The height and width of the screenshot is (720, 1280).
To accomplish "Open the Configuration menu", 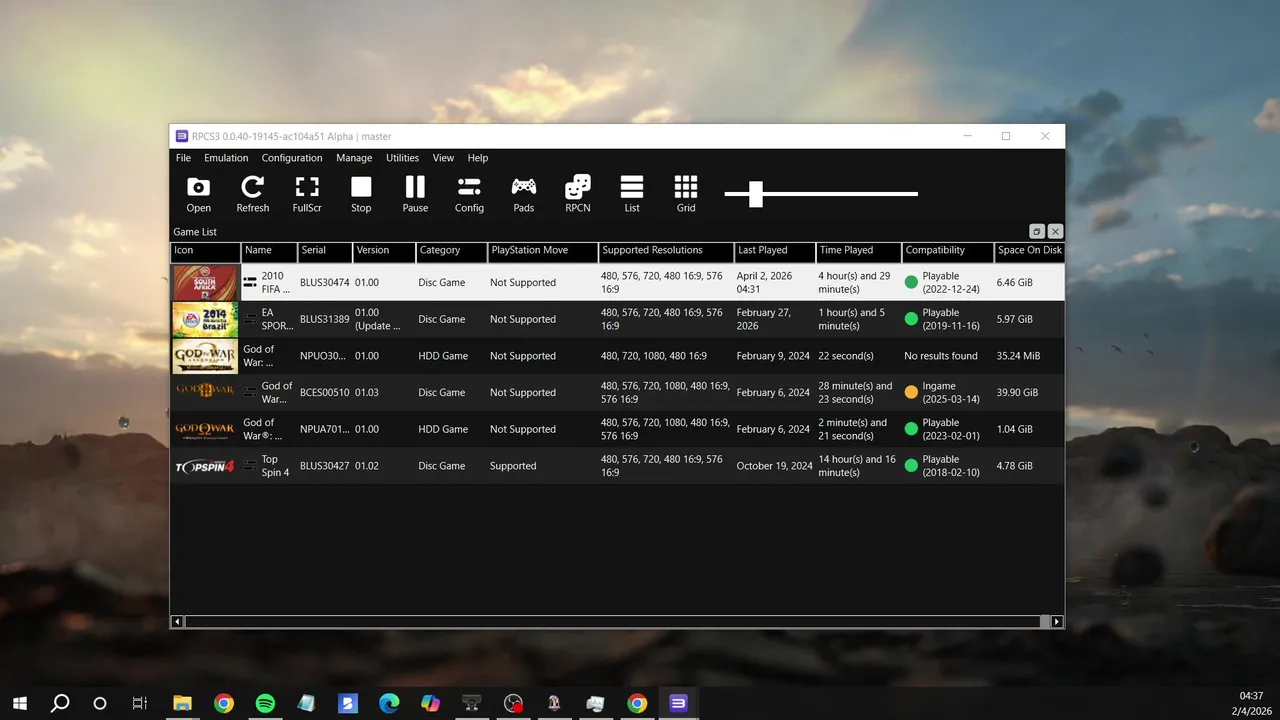I will point(292,158).
